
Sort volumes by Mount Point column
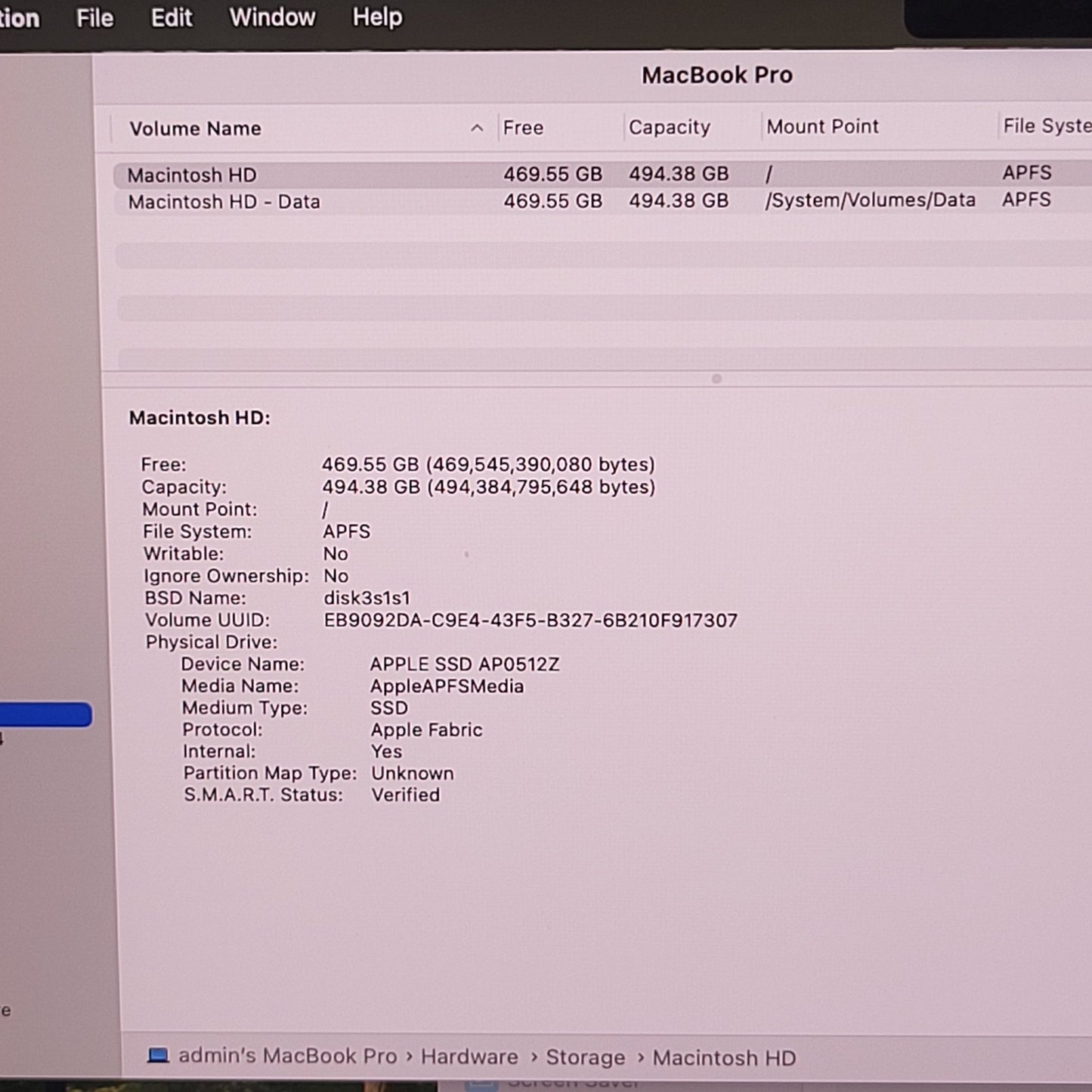pyautogui.click(x=822, y=127)
